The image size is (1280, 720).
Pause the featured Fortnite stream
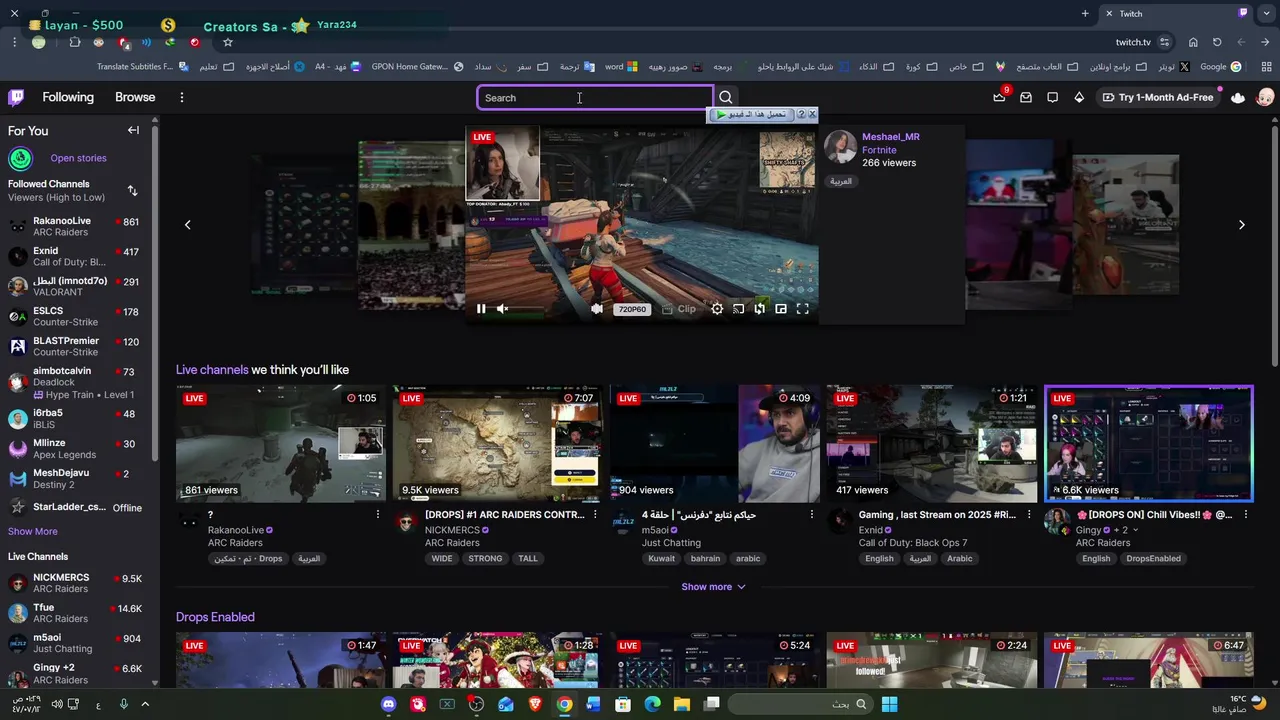tap(481, 309)
